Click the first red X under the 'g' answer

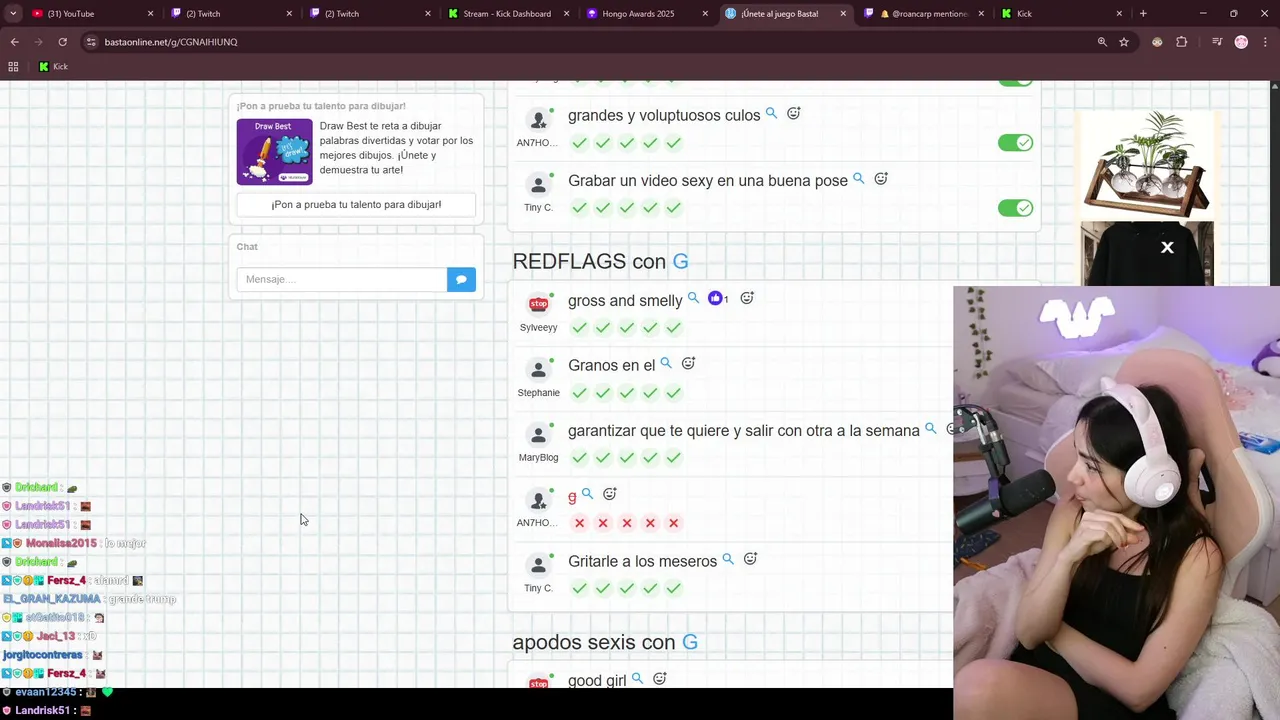(x=579, y=523)
